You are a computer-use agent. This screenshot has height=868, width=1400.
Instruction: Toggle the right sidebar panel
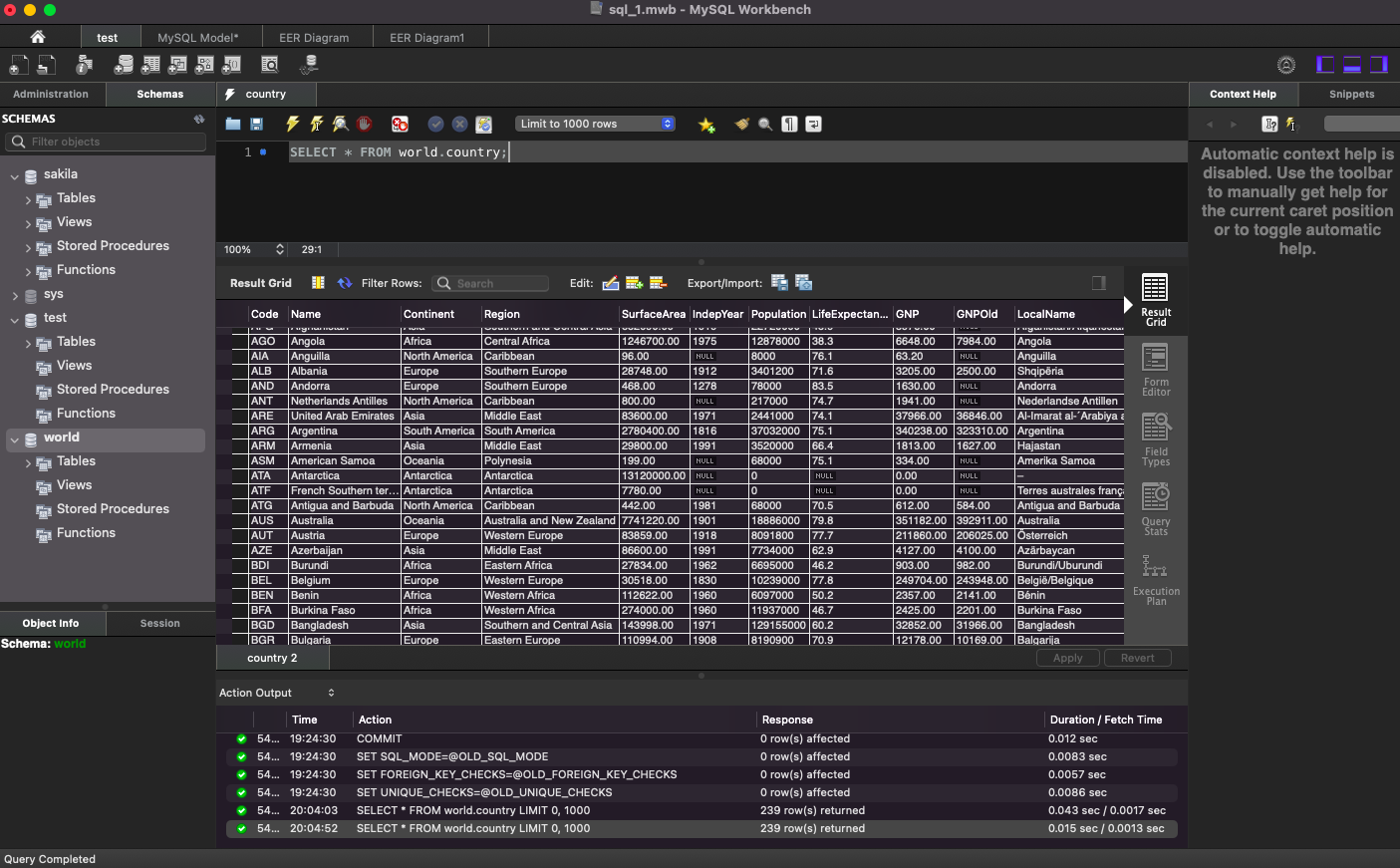1379,65
